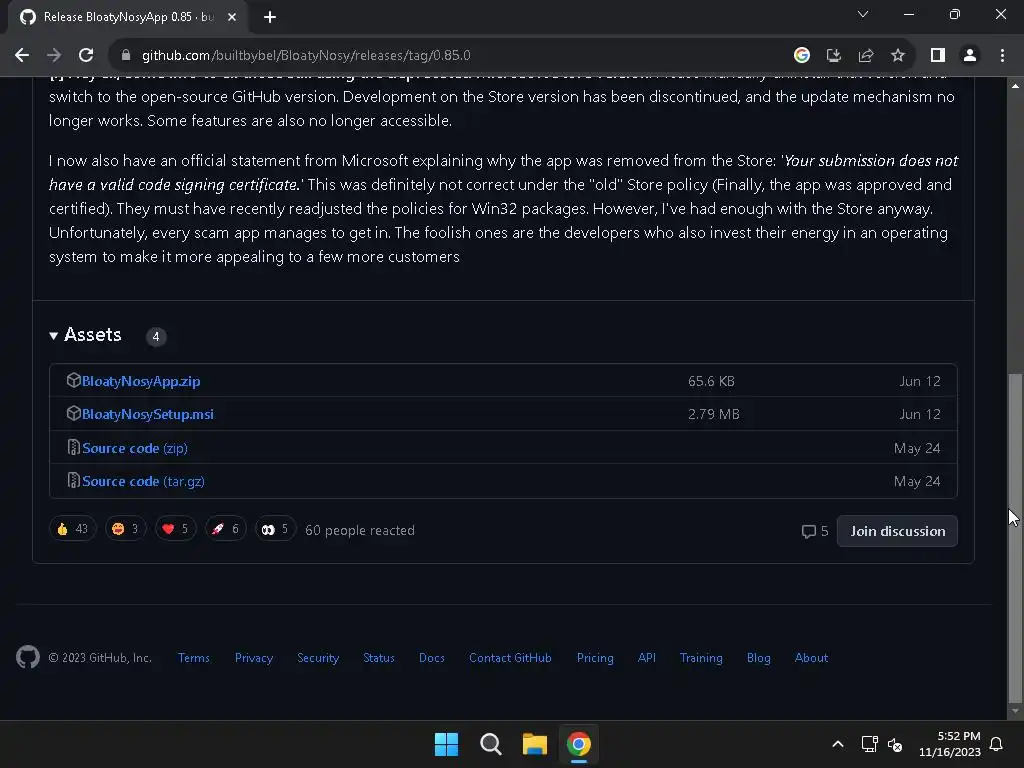Click file-zip icon beside Source code (zip)

[73, 447]
